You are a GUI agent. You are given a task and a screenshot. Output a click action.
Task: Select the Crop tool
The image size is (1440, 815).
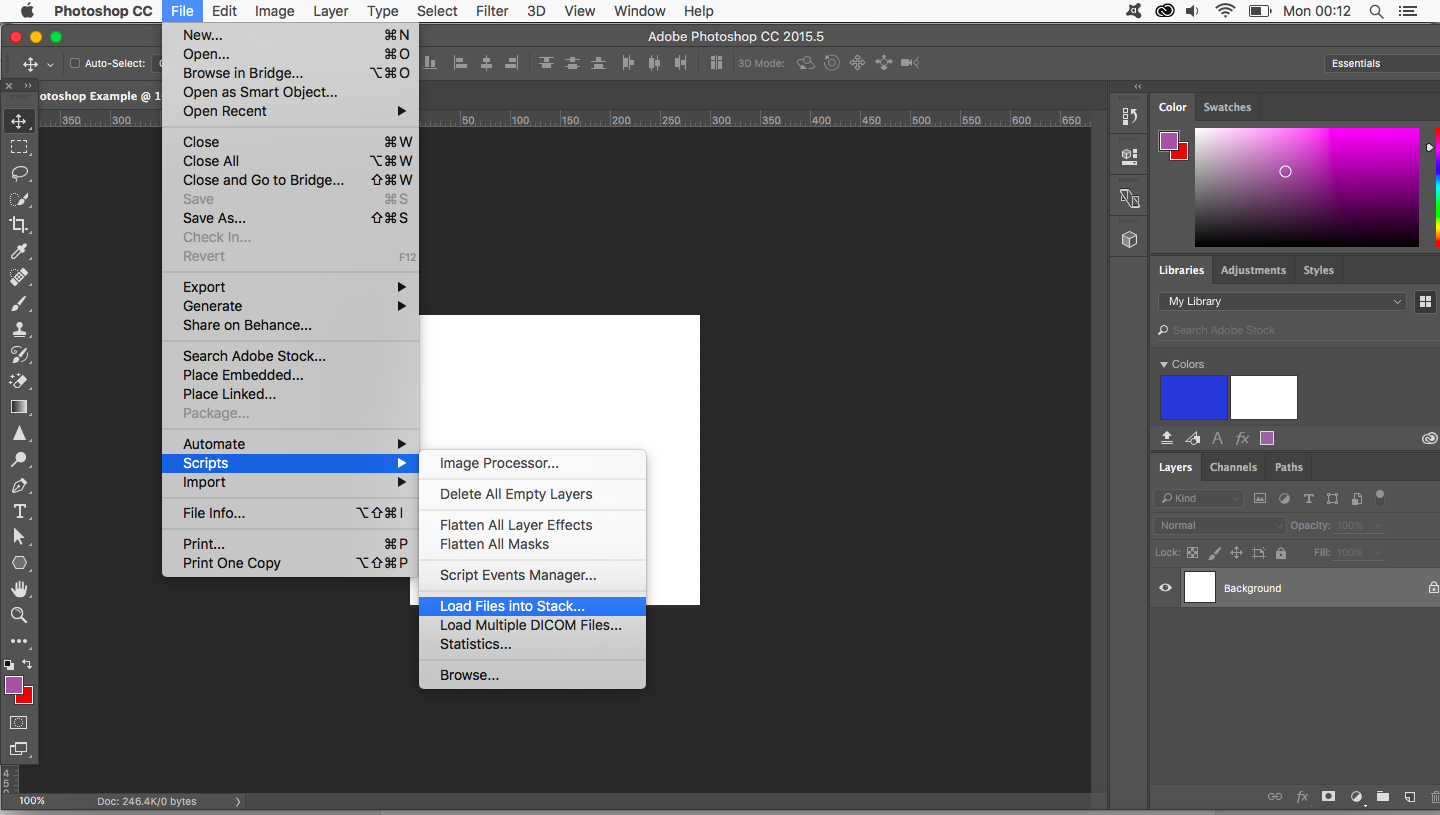click(19, 225)
